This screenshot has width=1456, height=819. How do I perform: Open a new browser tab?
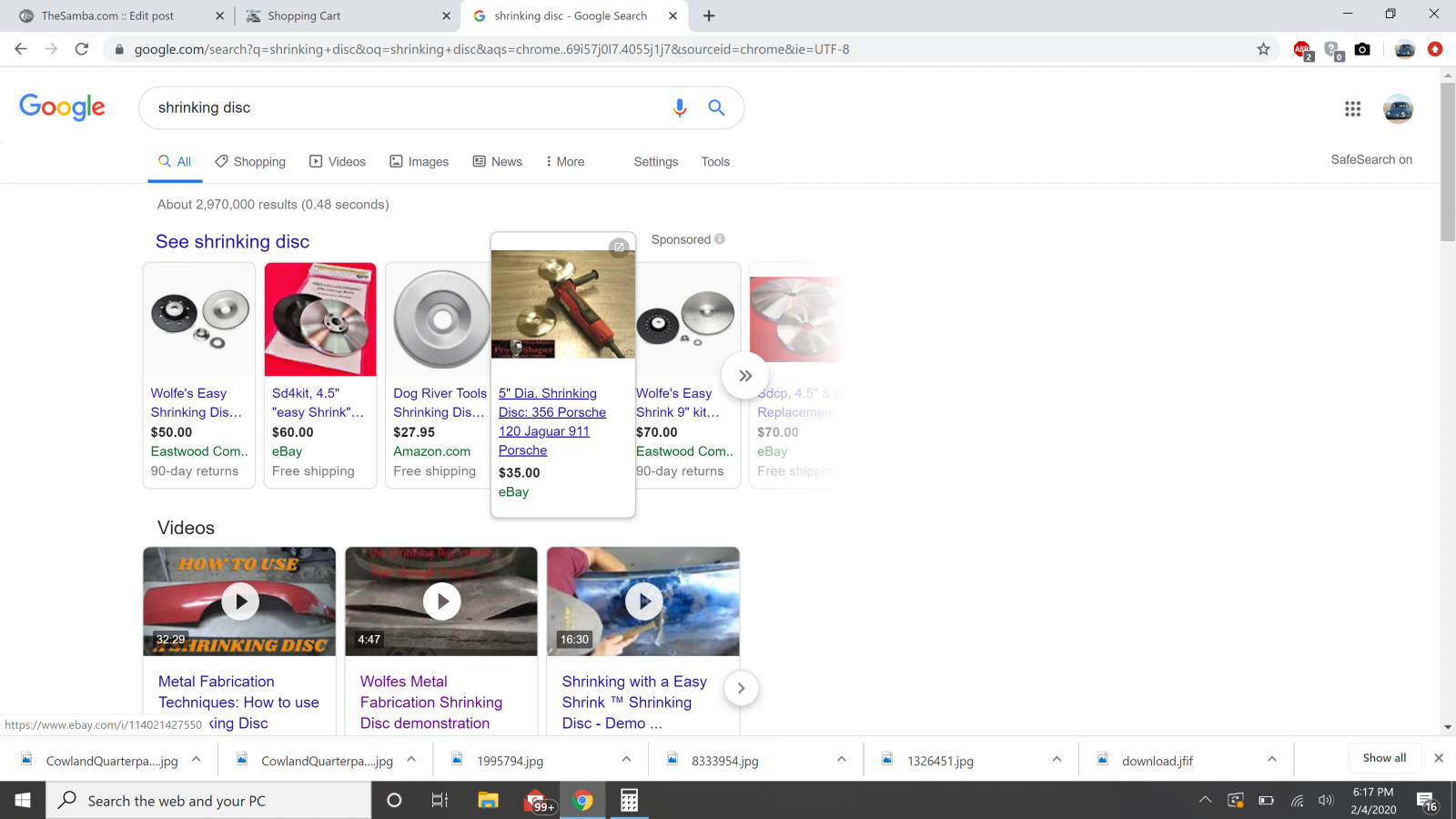click(709, 15)
